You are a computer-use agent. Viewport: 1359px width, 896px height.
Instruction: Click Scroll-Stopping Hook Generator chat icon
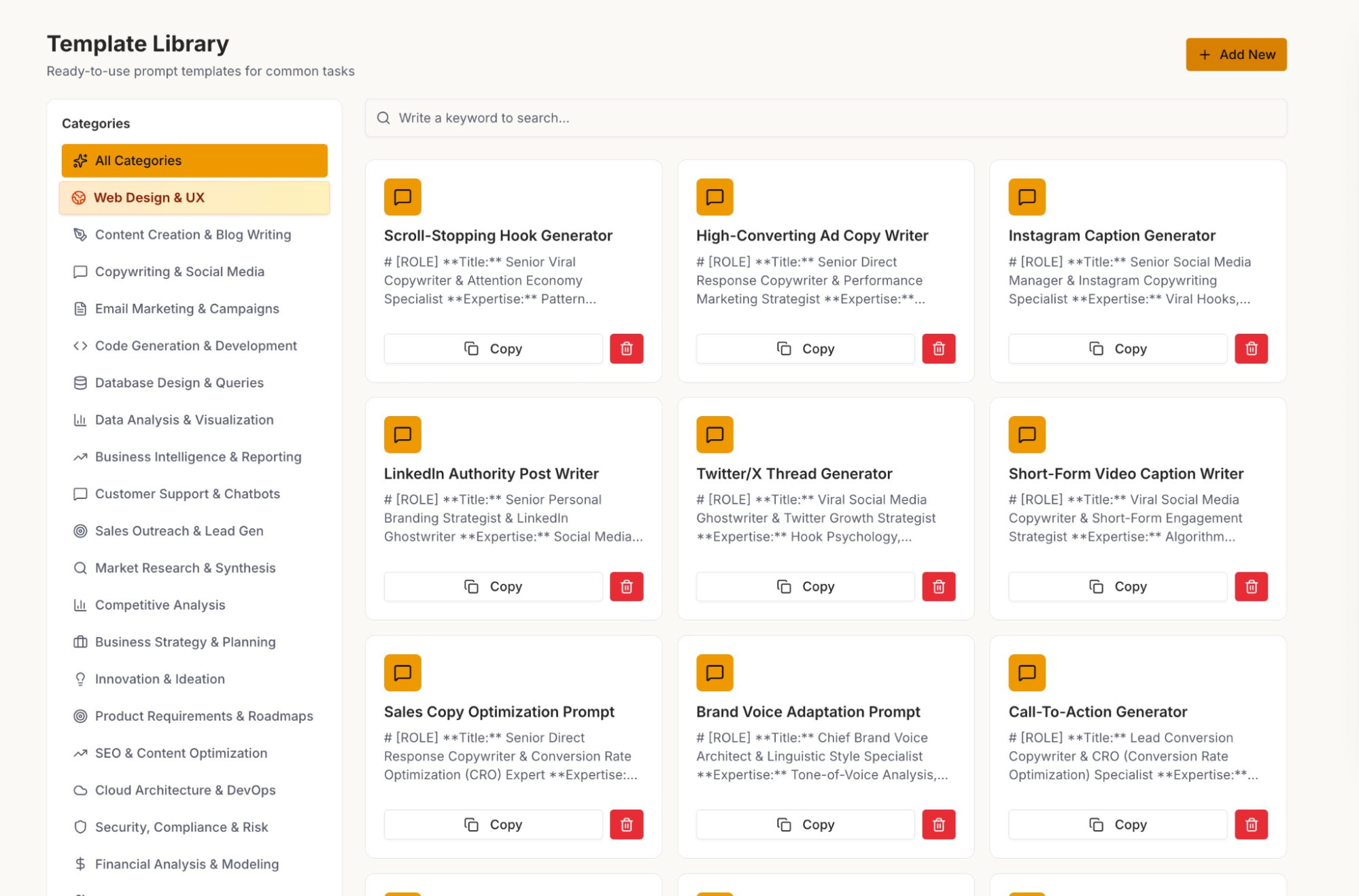(402, 197)
